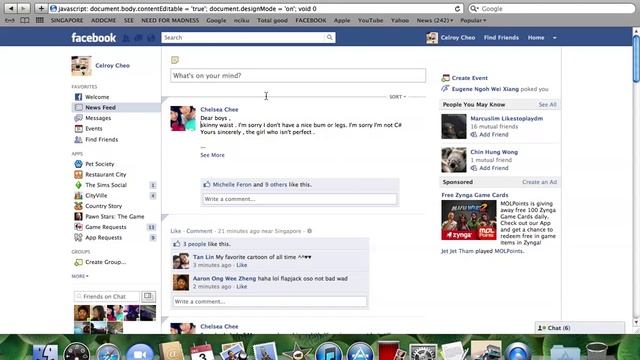Click the Country Story app icon
Viewport: 640px width, 360px height.
[78, 206]
